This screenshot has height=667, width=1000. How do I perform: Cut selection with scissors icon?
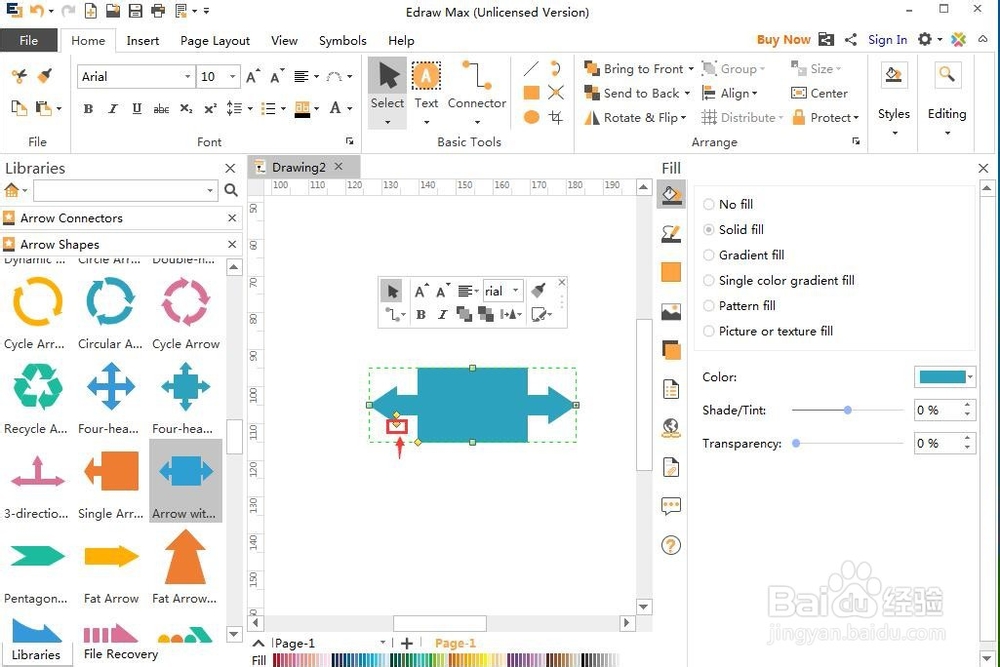[x=19, y=76]
